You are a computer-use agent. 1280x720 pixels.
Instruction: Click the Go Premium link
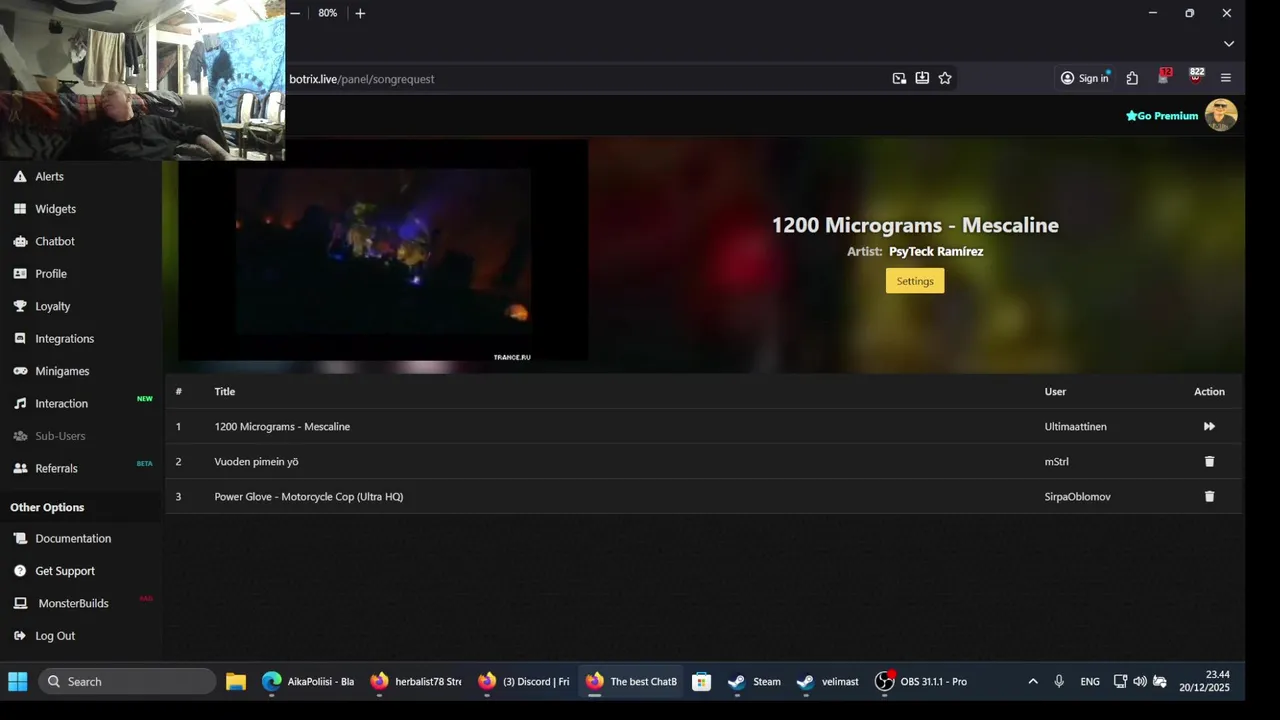(1162, 116)
